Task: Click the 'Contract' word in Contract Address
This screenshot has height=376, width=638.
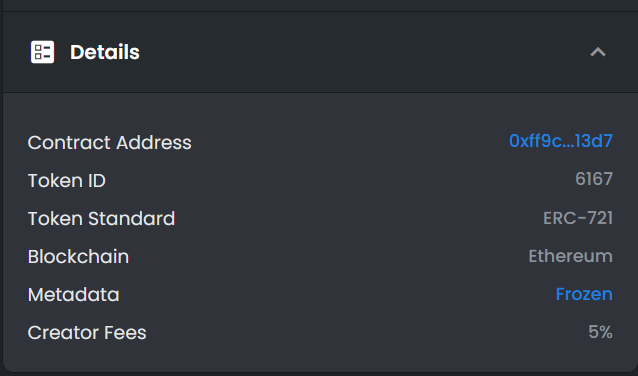Action: pyautogui.click(x=69, y=142)
